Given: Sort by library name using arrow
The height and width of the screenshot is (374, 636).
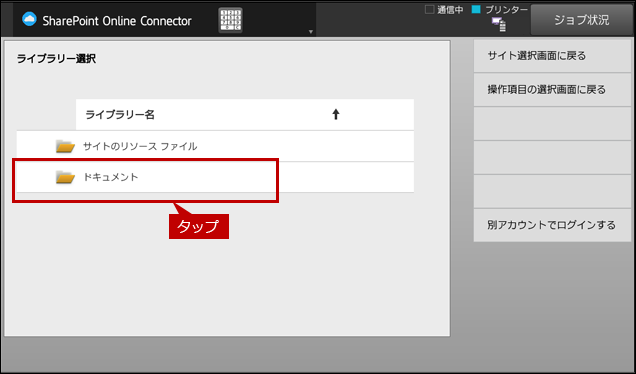Looking at the screenshot, I should [x=335, y=114].
